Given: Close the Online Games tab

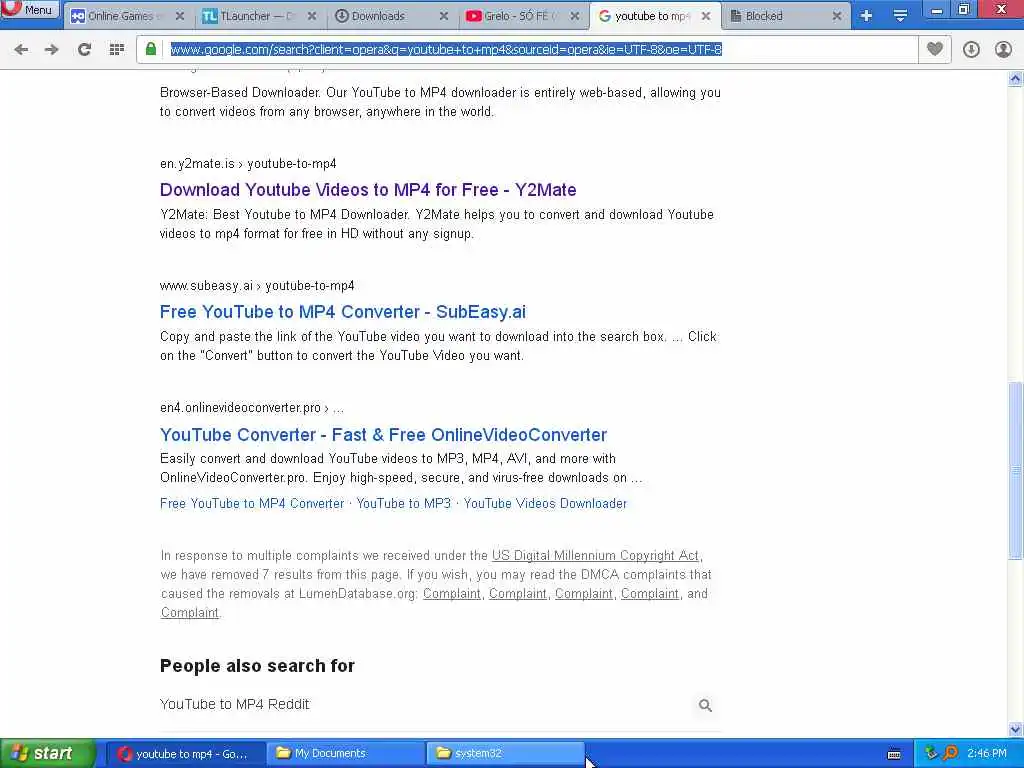Looking at the screenshot, I should pyautogui.click(x=180, y=16).
